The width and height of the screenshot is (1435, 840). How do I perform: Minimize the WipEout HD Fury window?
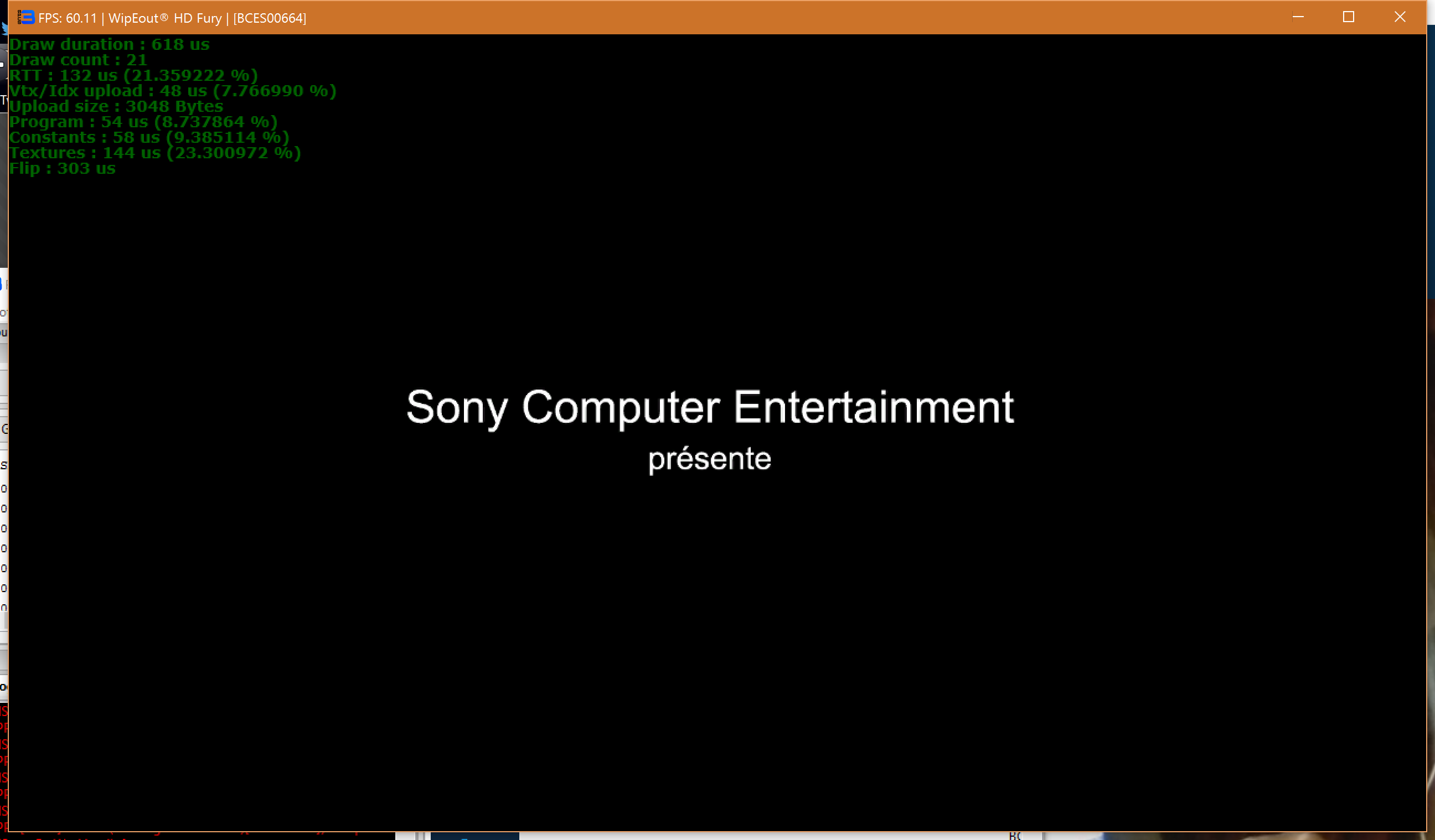(x=1298, y=17)
